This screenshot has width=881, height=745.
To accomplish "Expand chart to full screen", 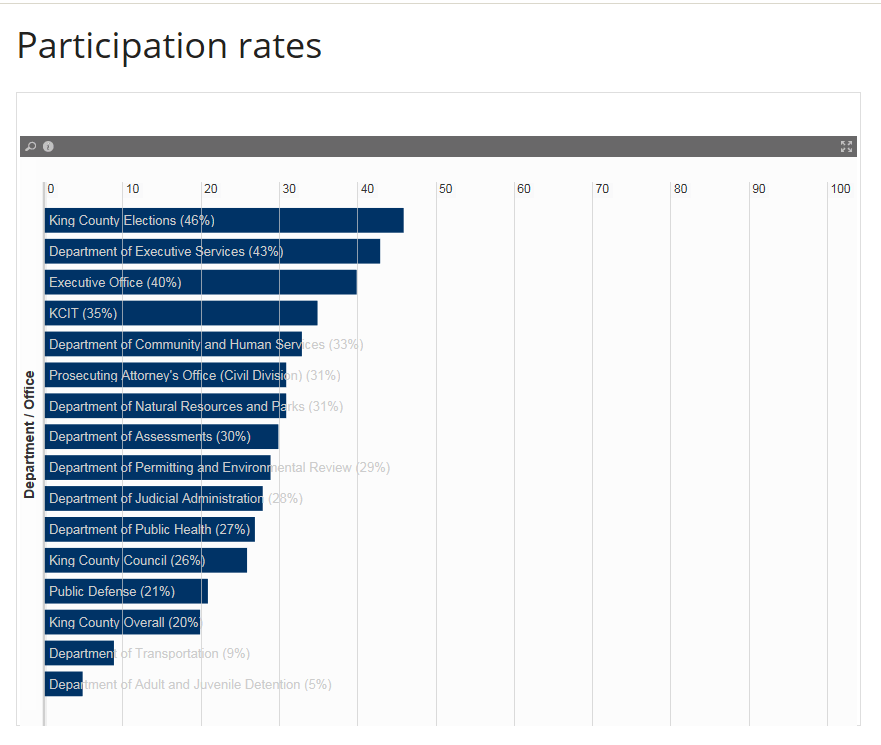I will [846, 147].
